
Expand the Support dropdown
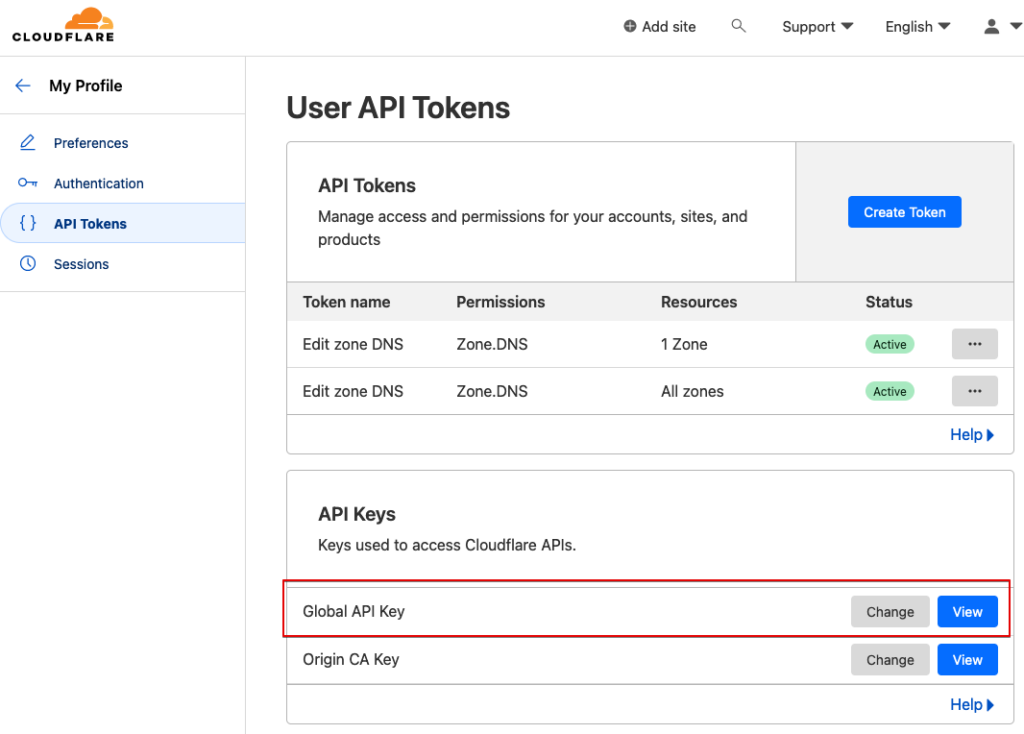818,27
